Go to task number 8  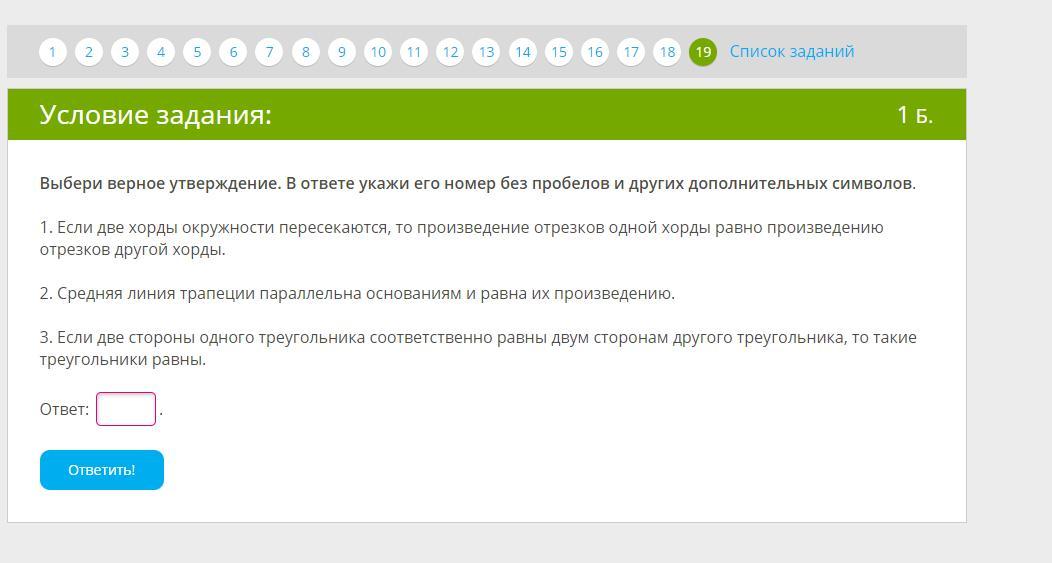305,52
